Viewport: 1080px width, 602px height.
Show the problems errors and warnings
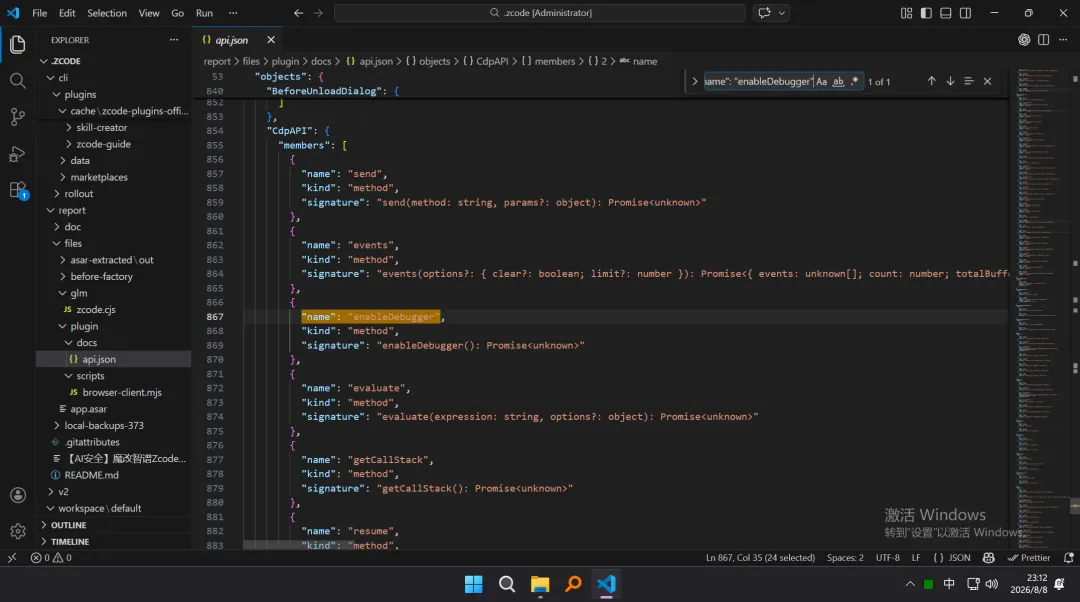pyautogui.click(x=51, y=558)
